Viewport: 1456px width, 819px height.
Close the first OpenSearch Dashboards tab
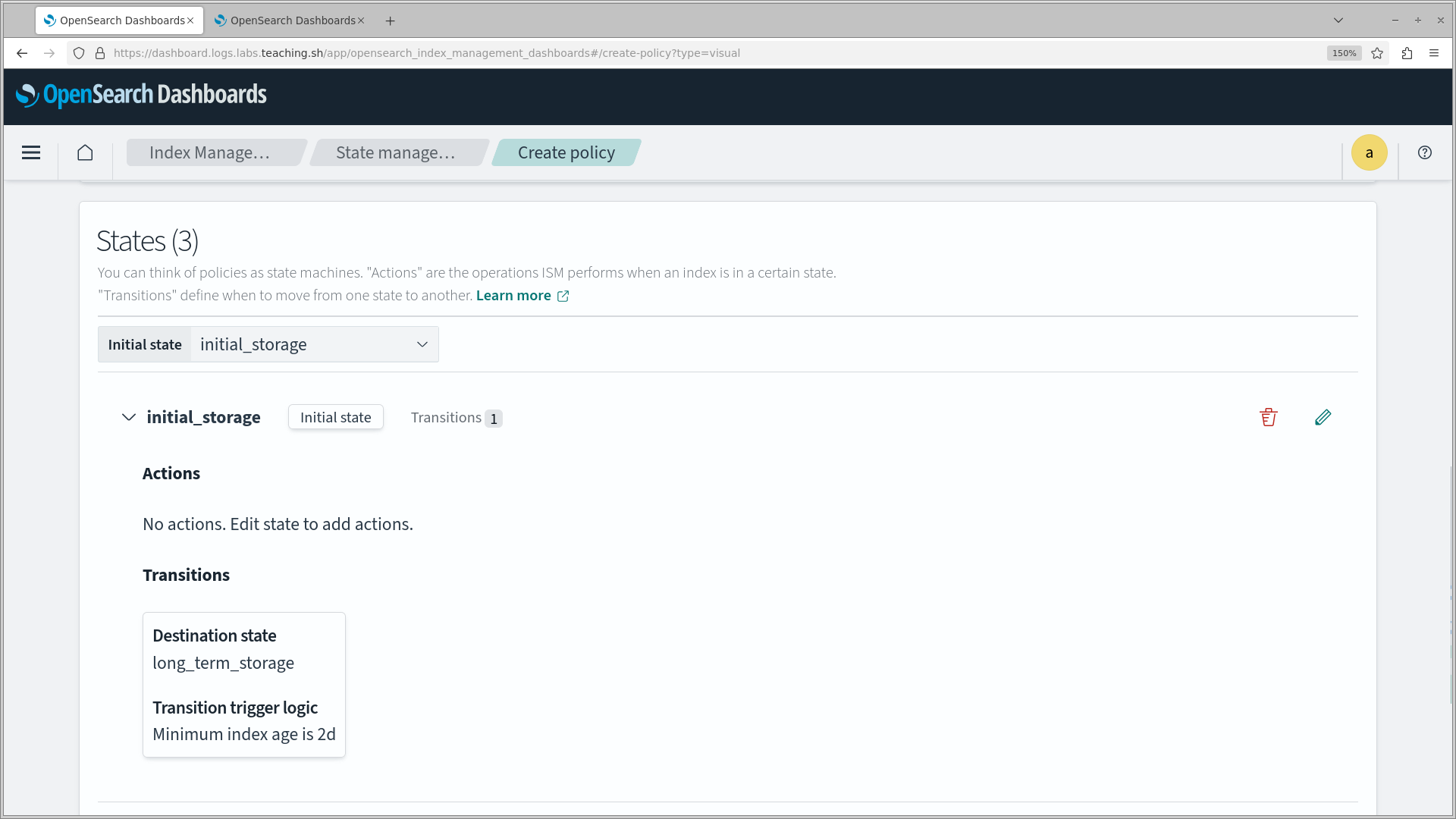point(190,20)
